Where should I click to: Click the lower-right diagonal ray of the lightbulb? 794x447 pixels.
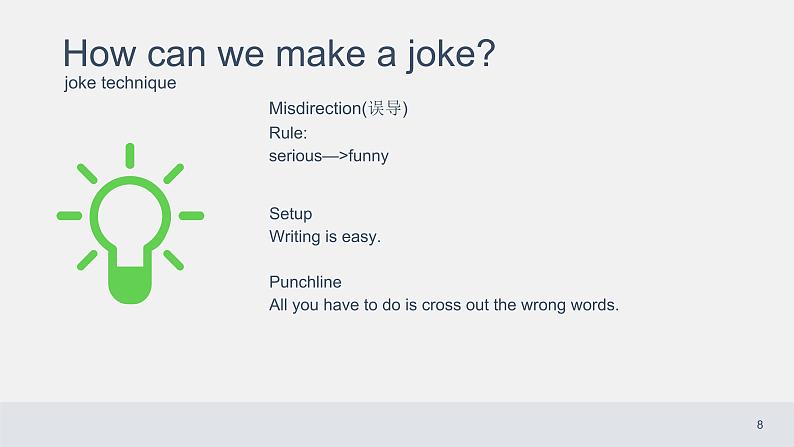(174, 260)
